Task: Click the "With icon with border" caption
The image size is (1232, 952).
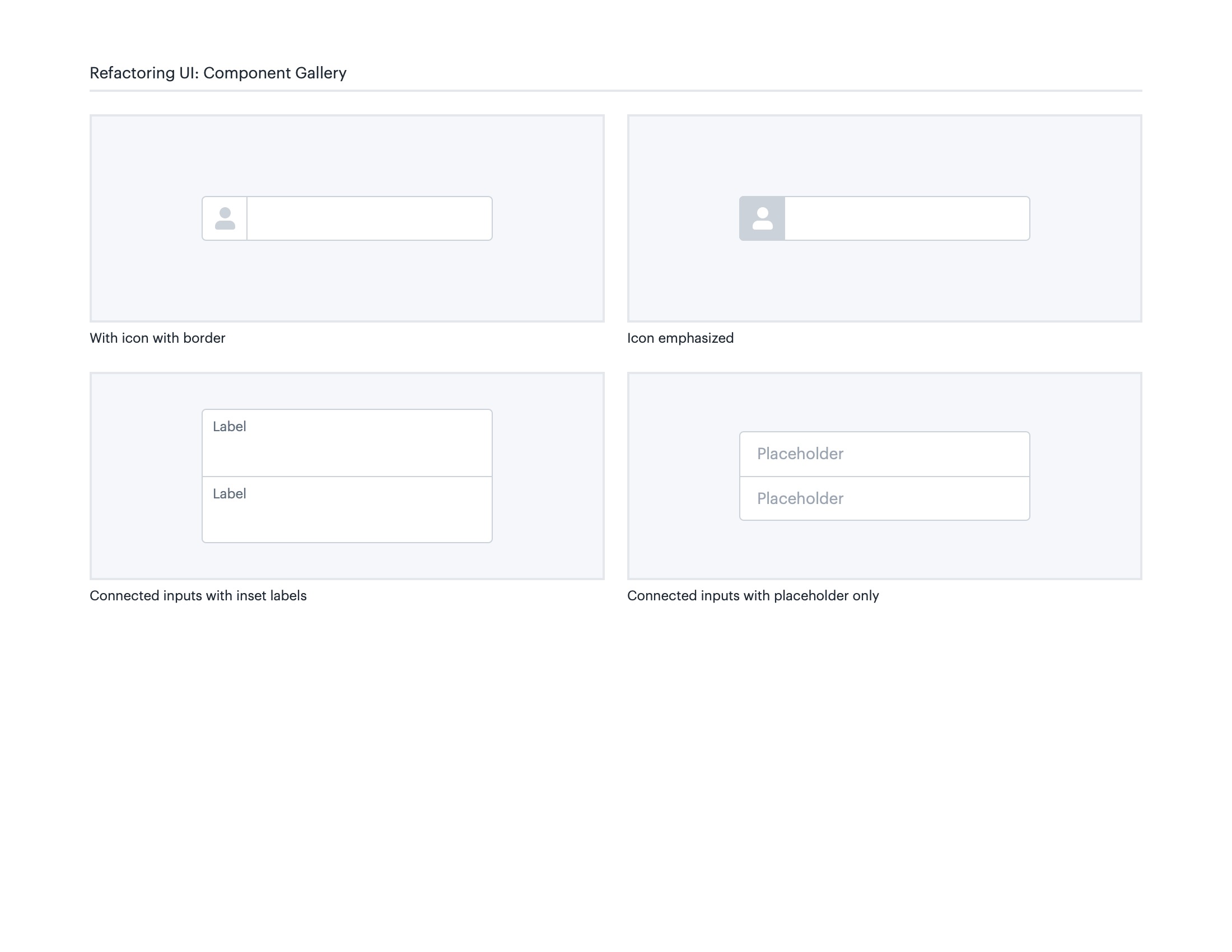Action: tap(157, 338)
